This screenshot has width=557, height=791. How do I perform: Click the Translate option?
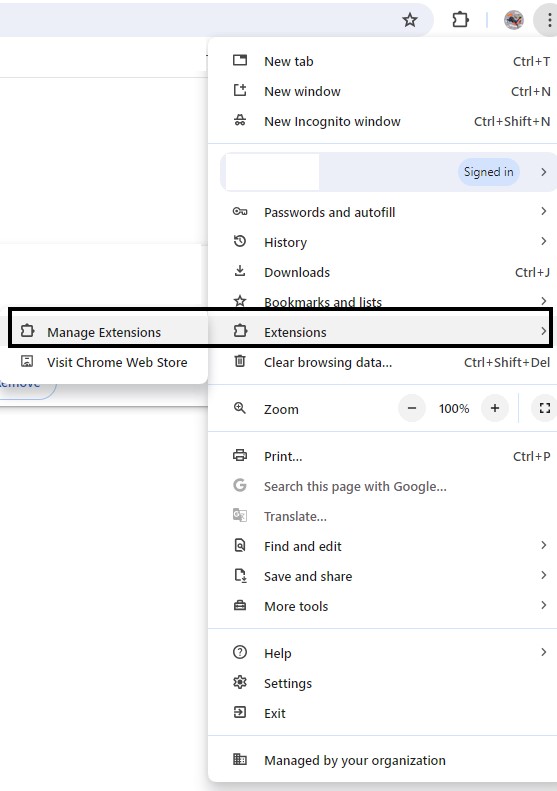(x=382, y=516)
